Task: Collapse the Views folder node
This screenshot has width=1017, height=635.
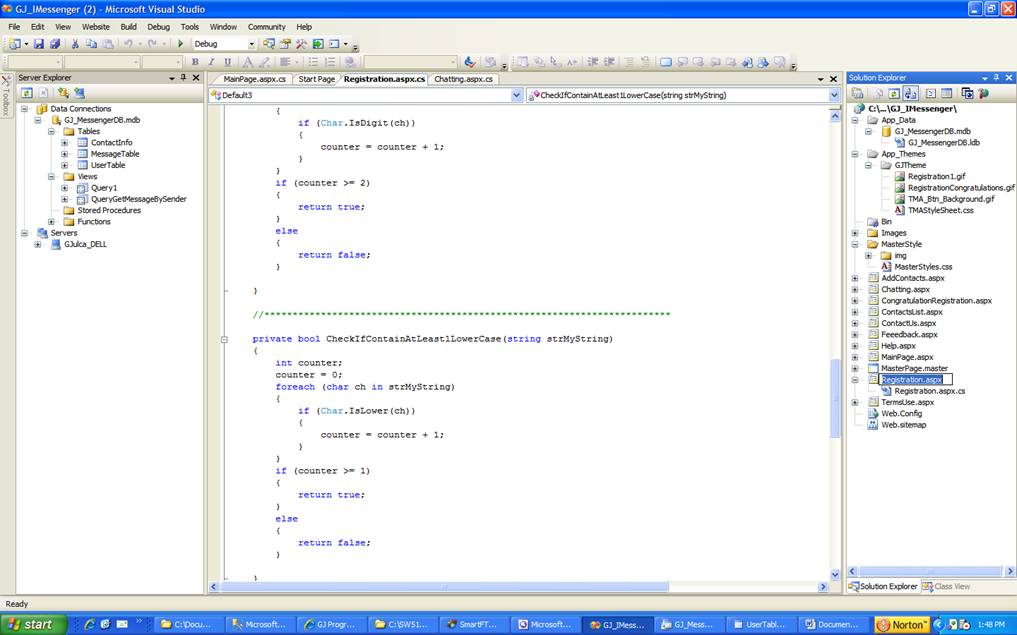Action: tap(52, 176)
